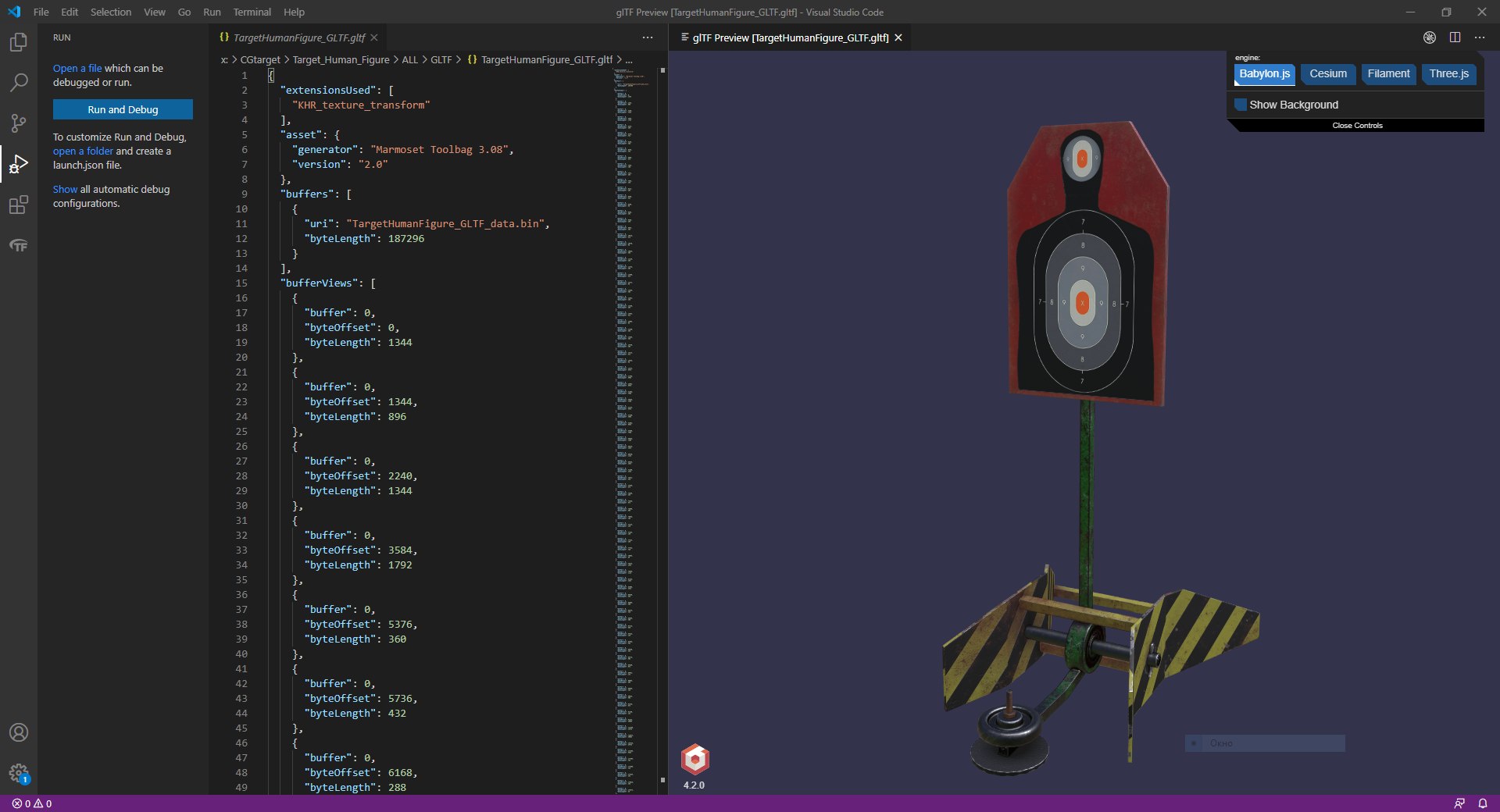Open editor More Actions ellipsis menu
The height and width of the screenshot is (812, 1500).
[647, 37]
